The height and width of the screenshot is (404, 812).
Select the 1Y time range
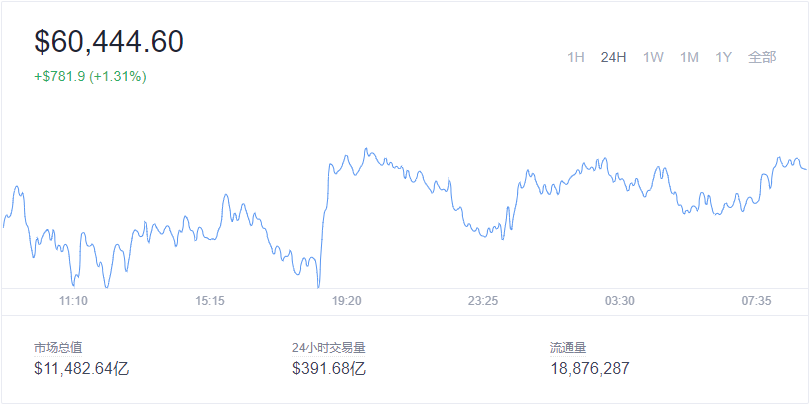pyautogui.click(x=724, y=57)
